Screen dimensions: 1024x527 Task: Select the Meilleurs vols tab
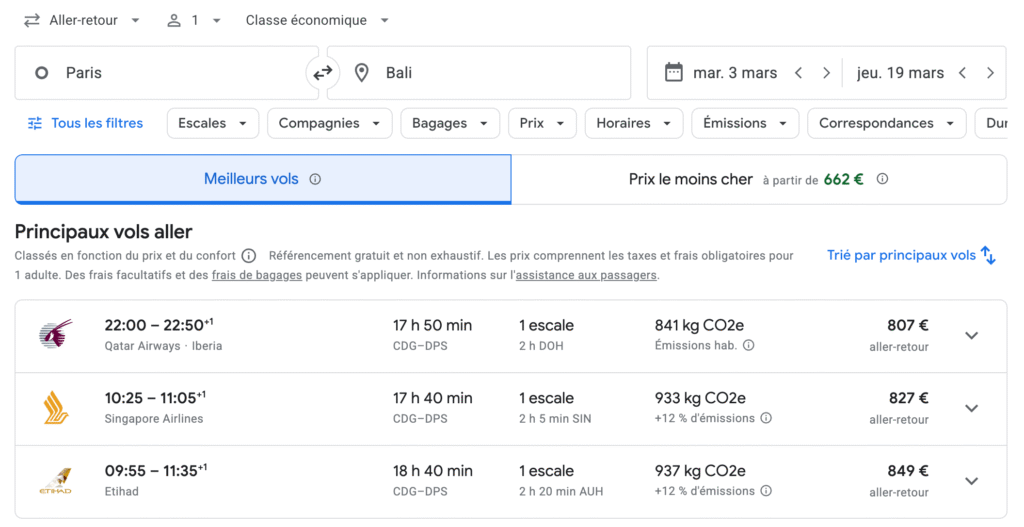point(263,179)
